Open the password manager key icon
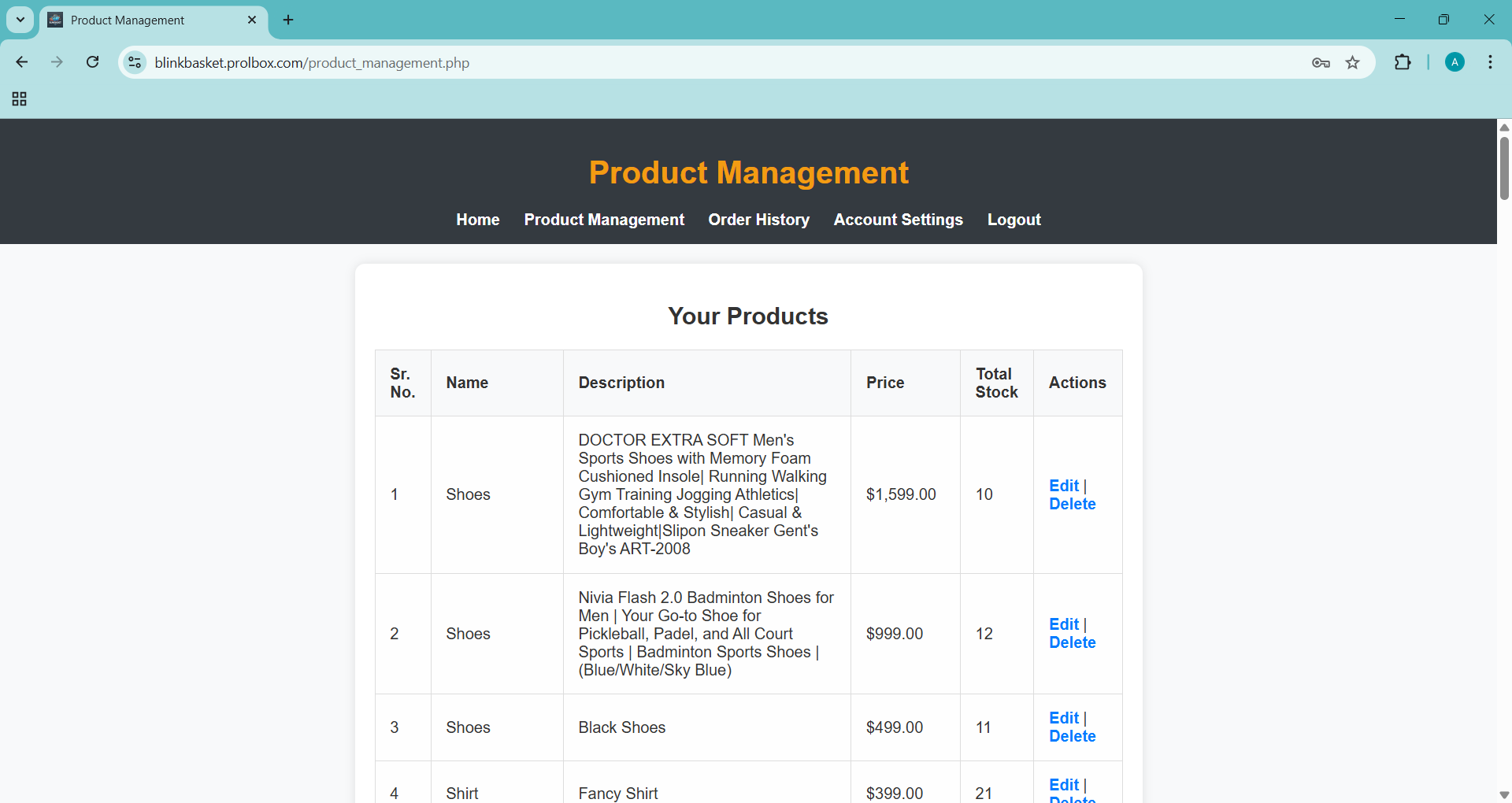The width and height of the screenshot is (1512, 803). pyautogui.click(x=1321, y=63)
